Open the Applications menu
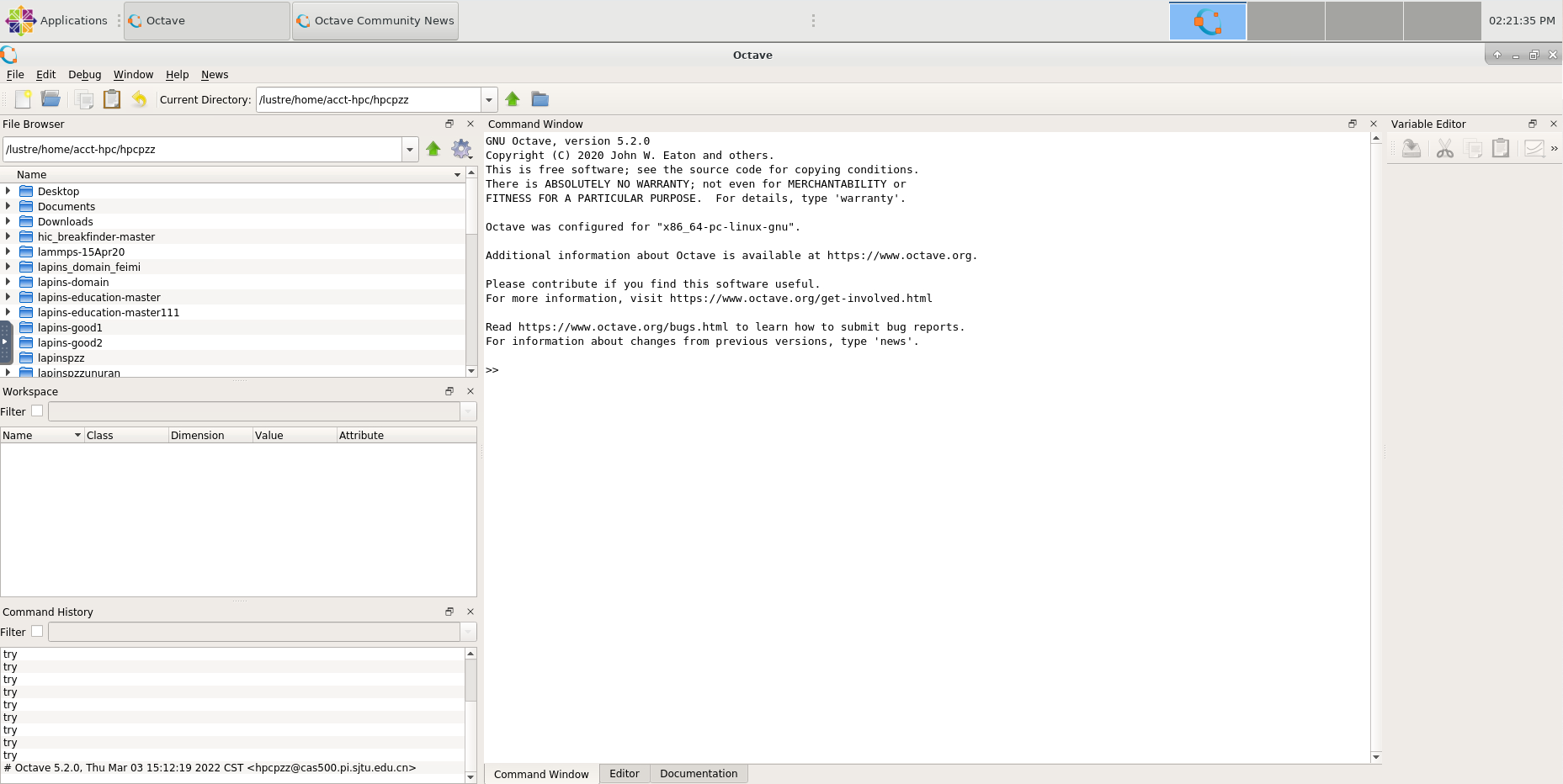The height and width of the screenshot is (784, 1563). point(57,20)
